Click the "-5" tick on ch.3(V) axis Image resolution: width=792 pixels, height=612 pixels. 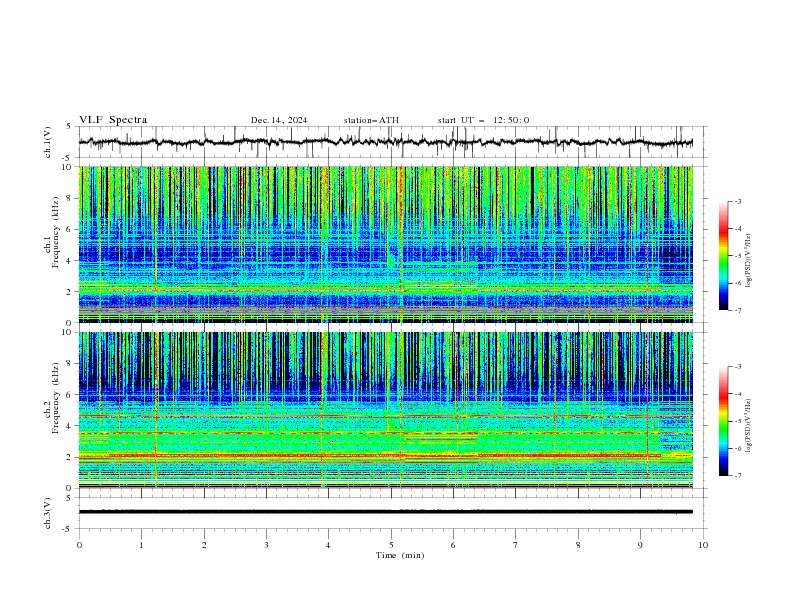tap(67, 529)
